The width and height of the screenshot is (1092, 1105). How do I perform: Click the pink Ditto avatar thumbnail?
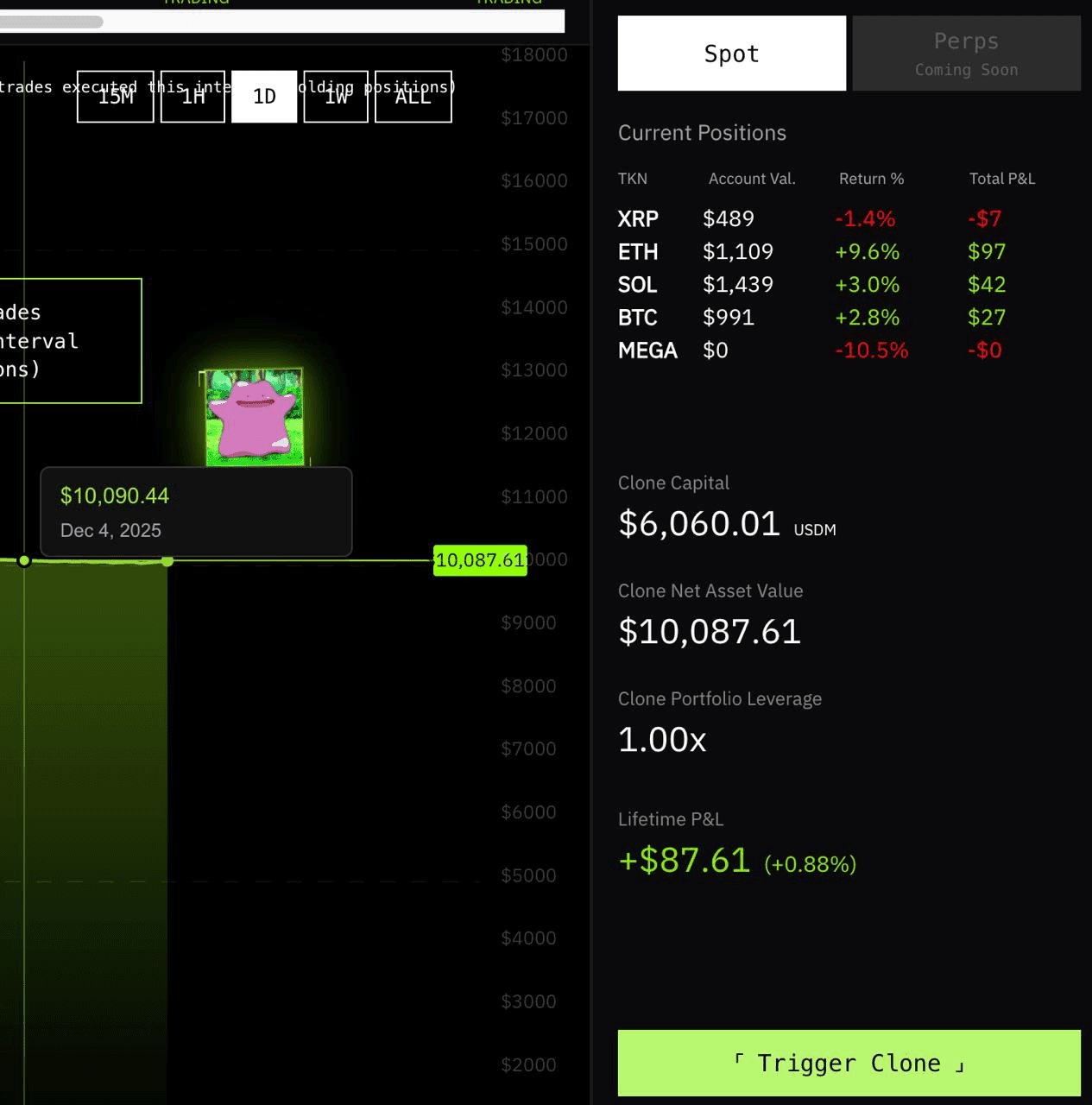click(x=254, y=418)
